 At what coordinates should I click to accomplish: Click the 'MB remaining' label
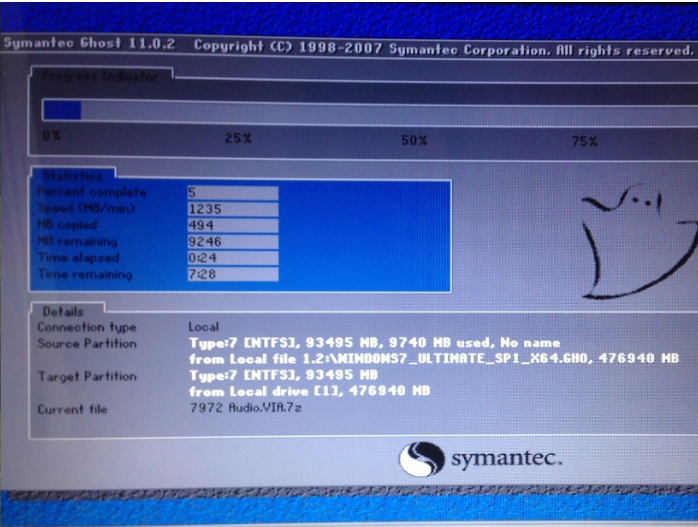pyautogui.click(x=77, y=241)
